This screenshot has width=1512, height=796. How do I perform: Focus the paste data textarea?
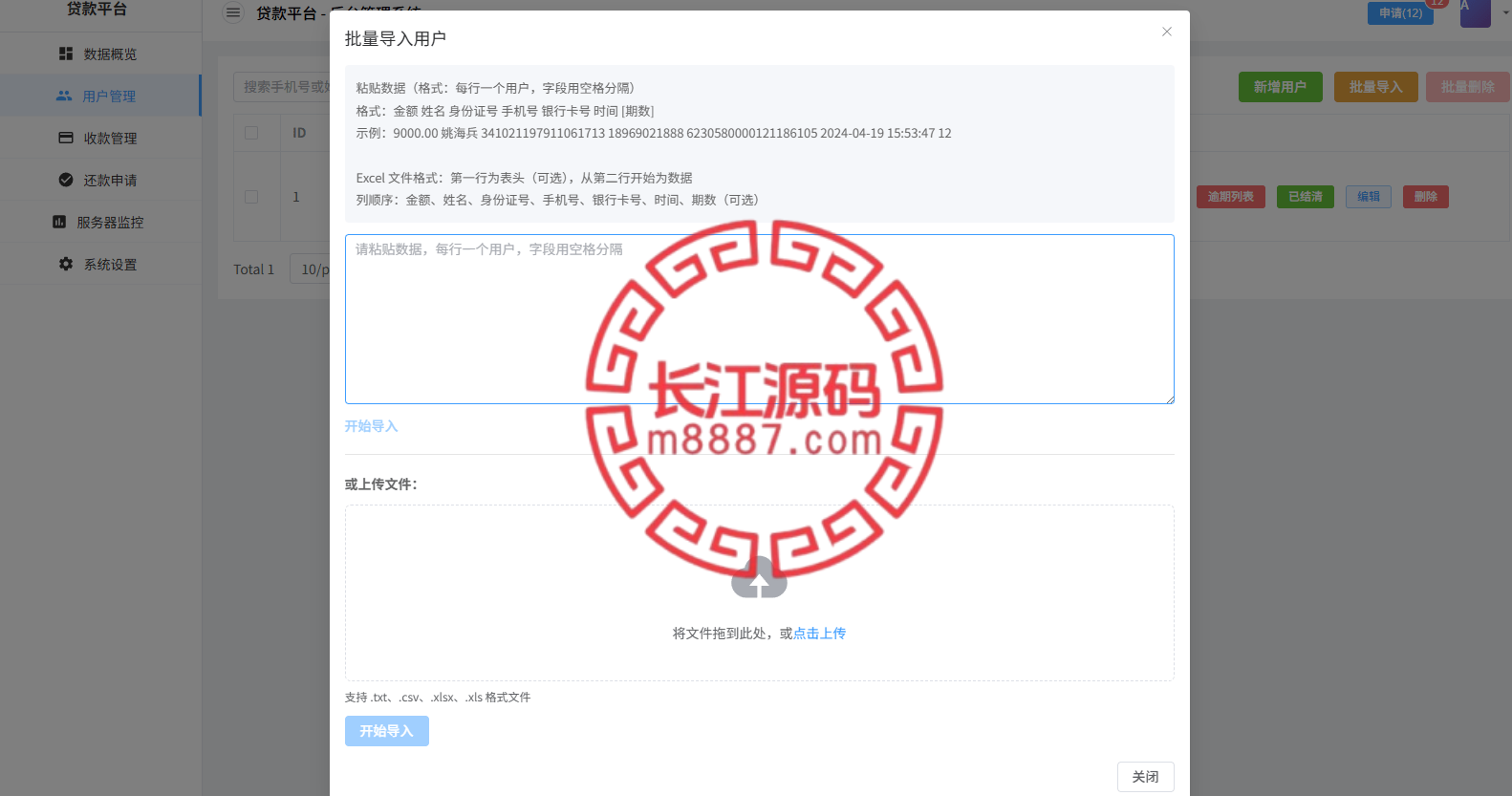[760, 319]
